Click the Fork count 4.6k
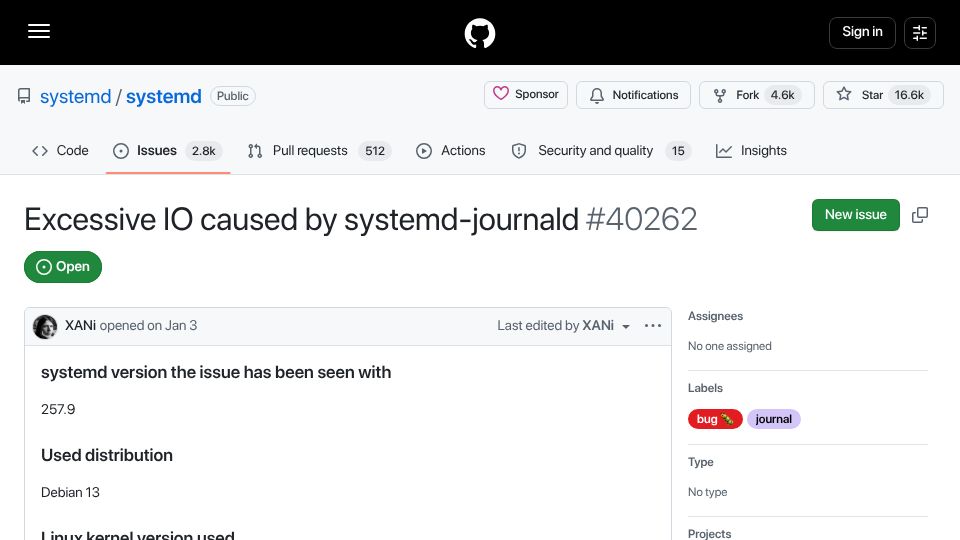The height and width of the screenshot is (540, 960). (782, 95)
